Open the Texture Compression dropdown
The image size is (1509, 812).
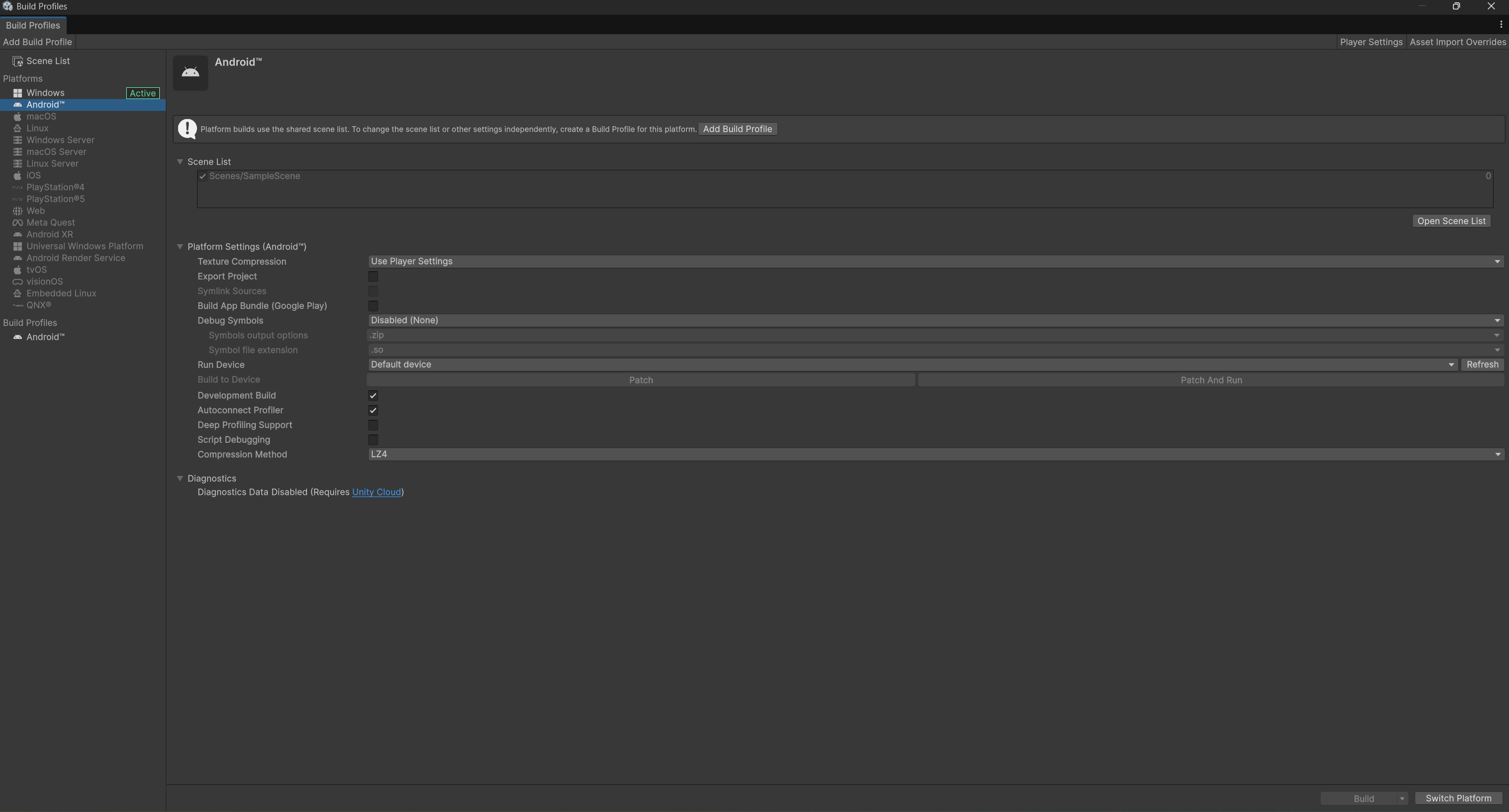[x=933, y=261]
